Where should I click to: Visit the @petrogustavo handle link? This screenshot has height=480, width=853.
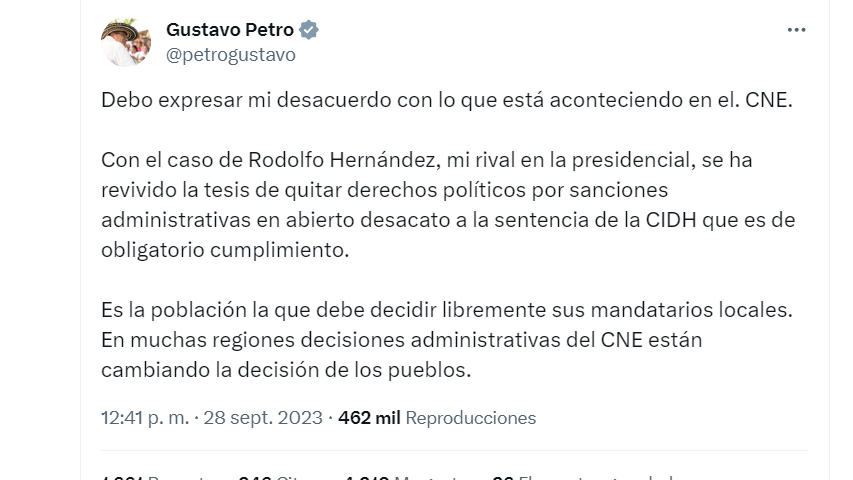tap(231, 55)
